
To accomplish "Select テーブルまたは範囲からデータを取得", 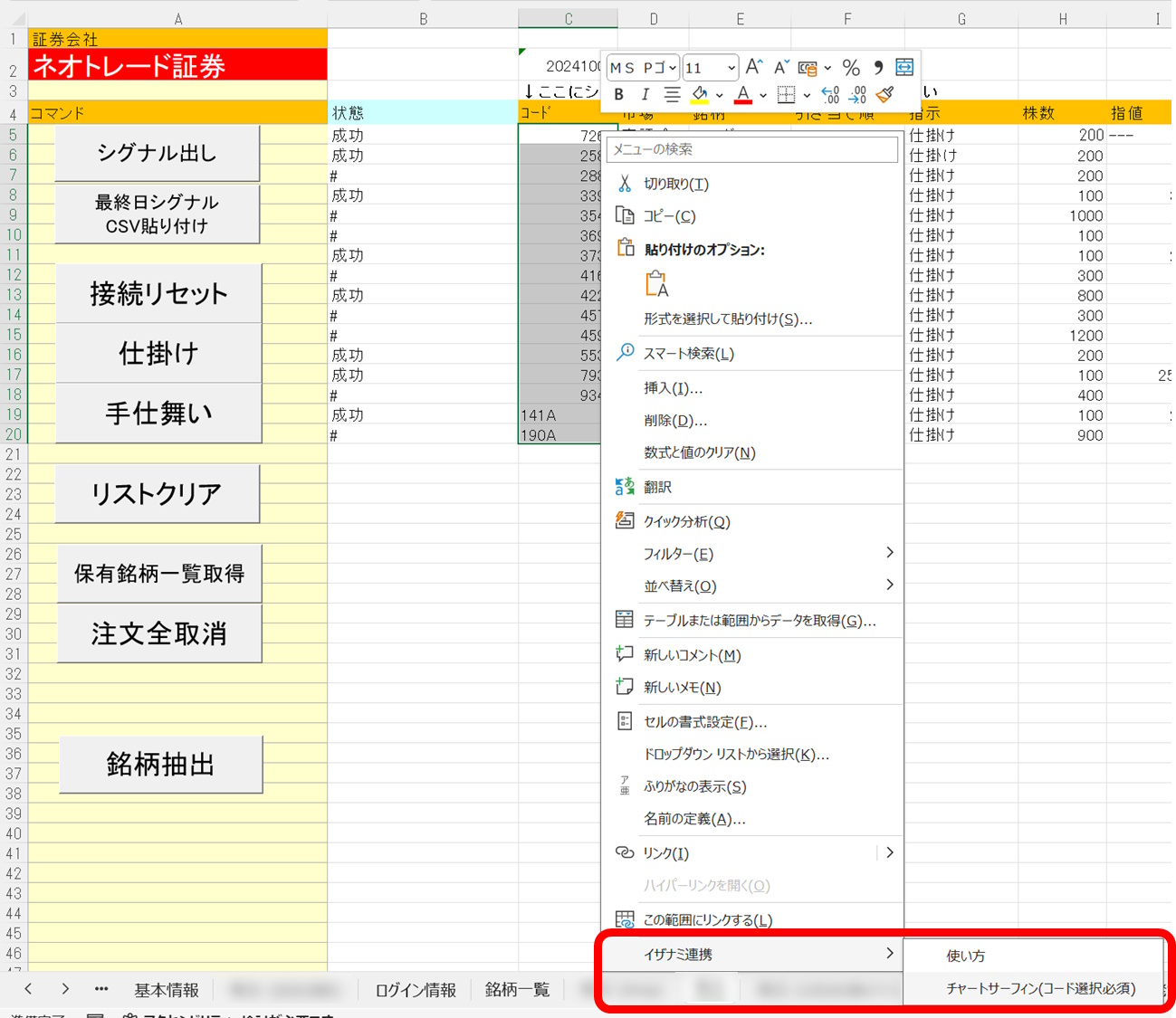I will click(x=752, y=621).
